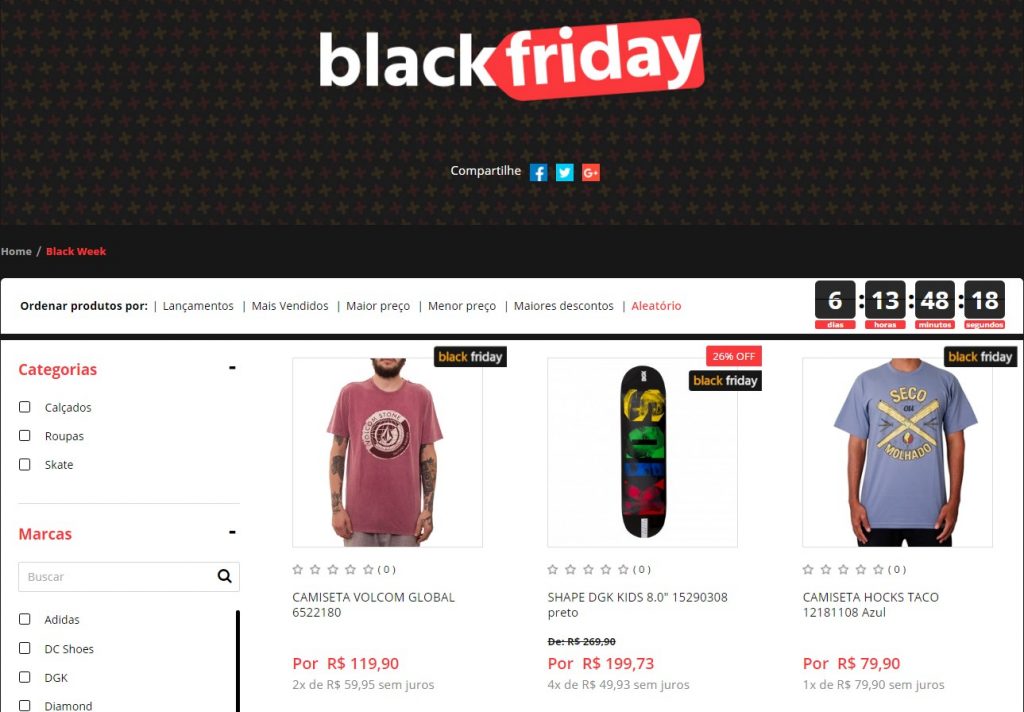
Task: Click the Google Plus share icon
Action: click(x=590, y=172)
